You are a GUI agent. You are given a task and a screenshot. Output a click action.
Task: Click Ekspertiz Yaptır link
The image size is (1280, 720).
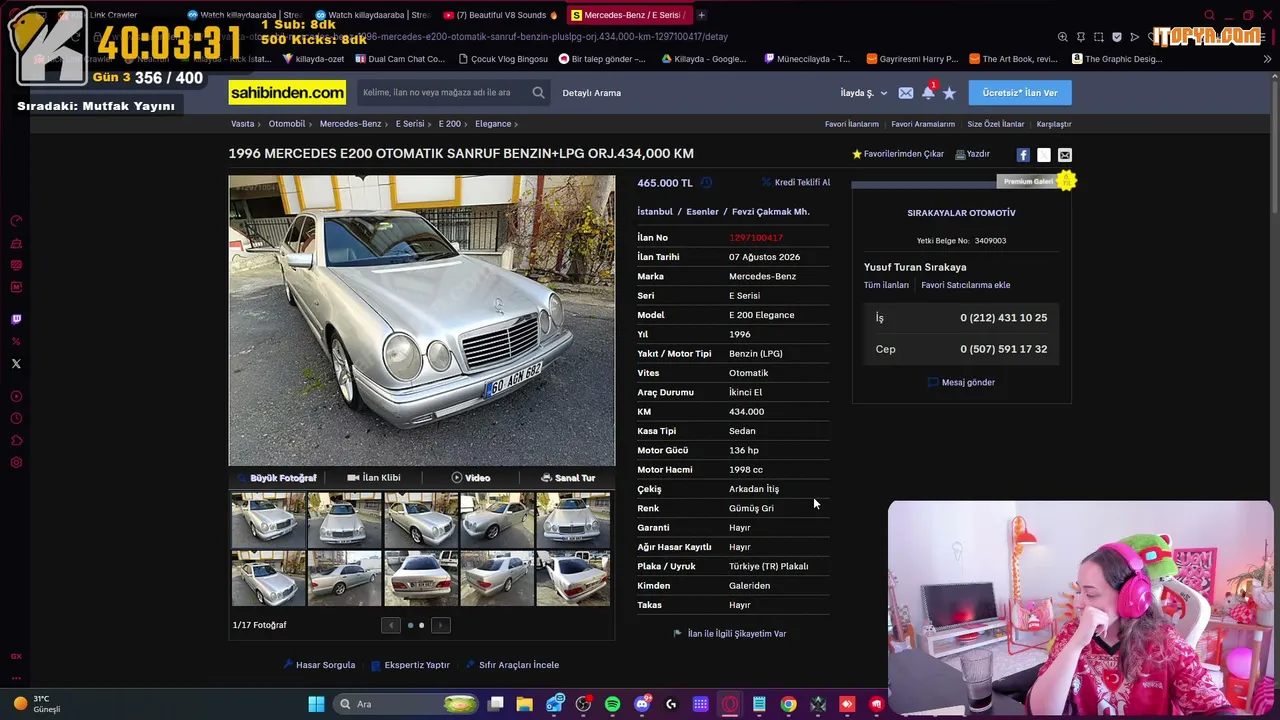click(411, 665)
